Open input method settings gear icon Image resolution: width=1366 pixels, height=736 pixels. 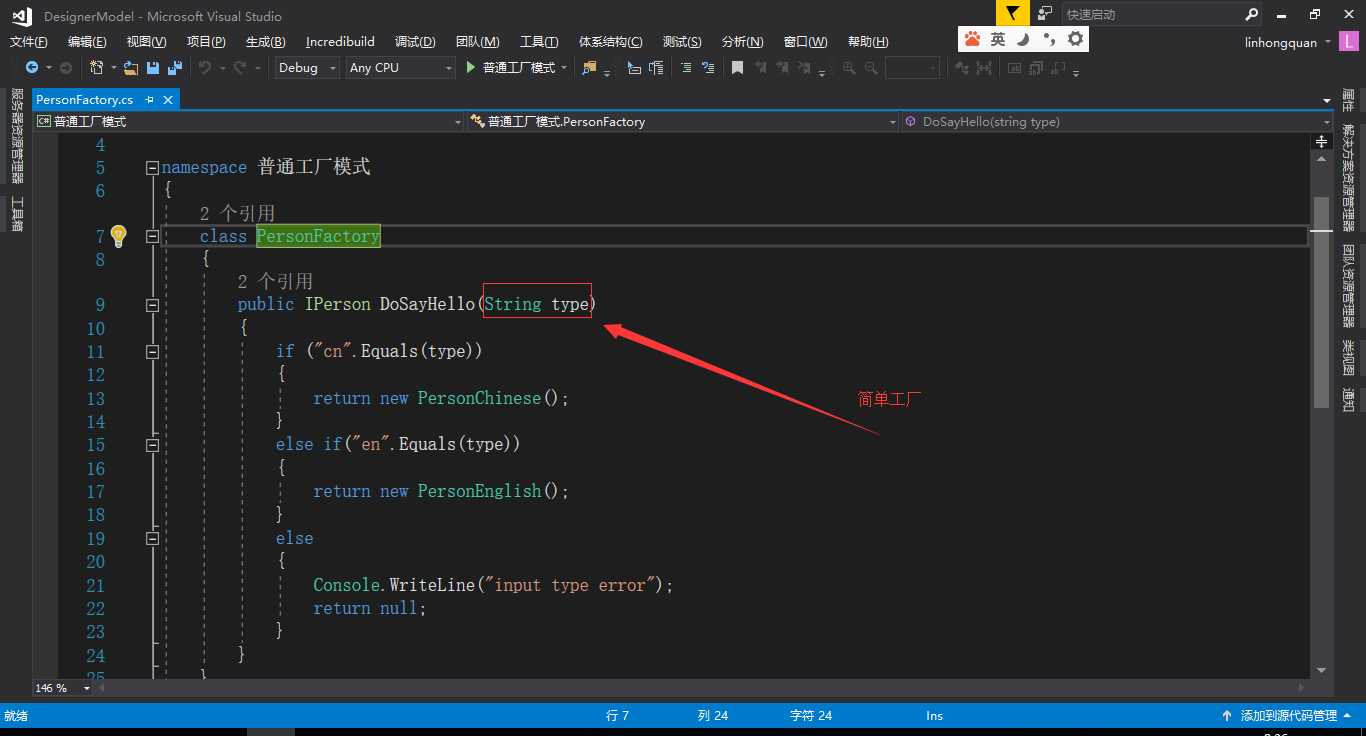point(1075,39)
